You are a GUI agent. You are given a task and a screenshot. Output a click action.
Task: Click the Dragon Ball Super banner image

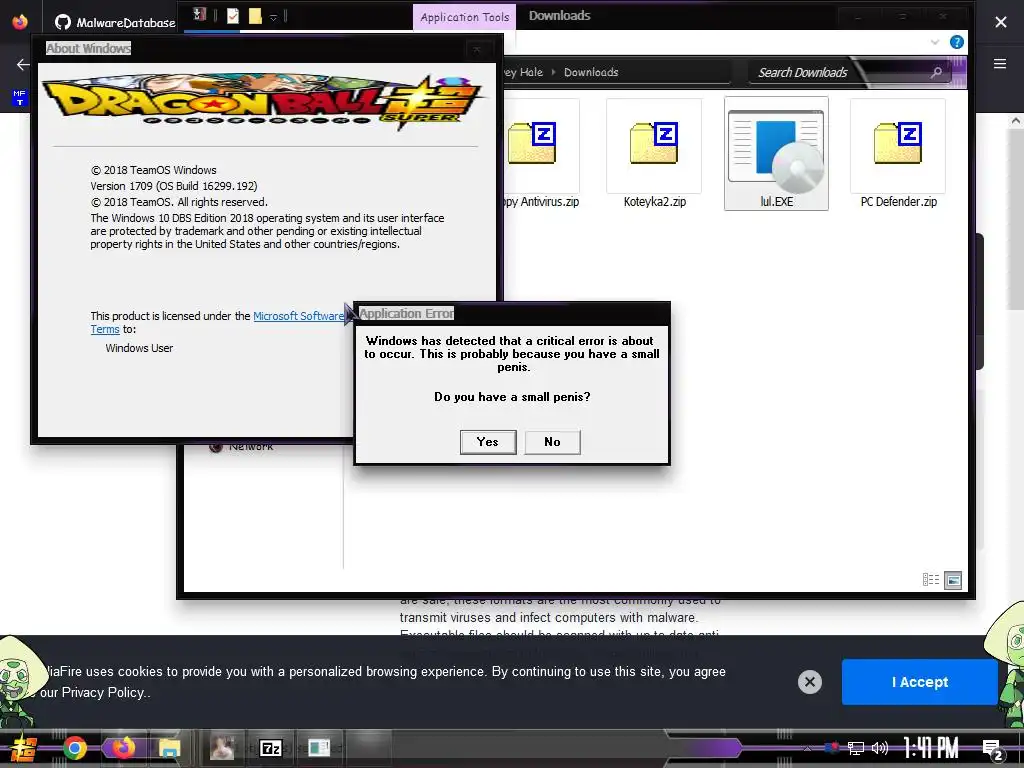pyautogui.click(x=264, y=103)
